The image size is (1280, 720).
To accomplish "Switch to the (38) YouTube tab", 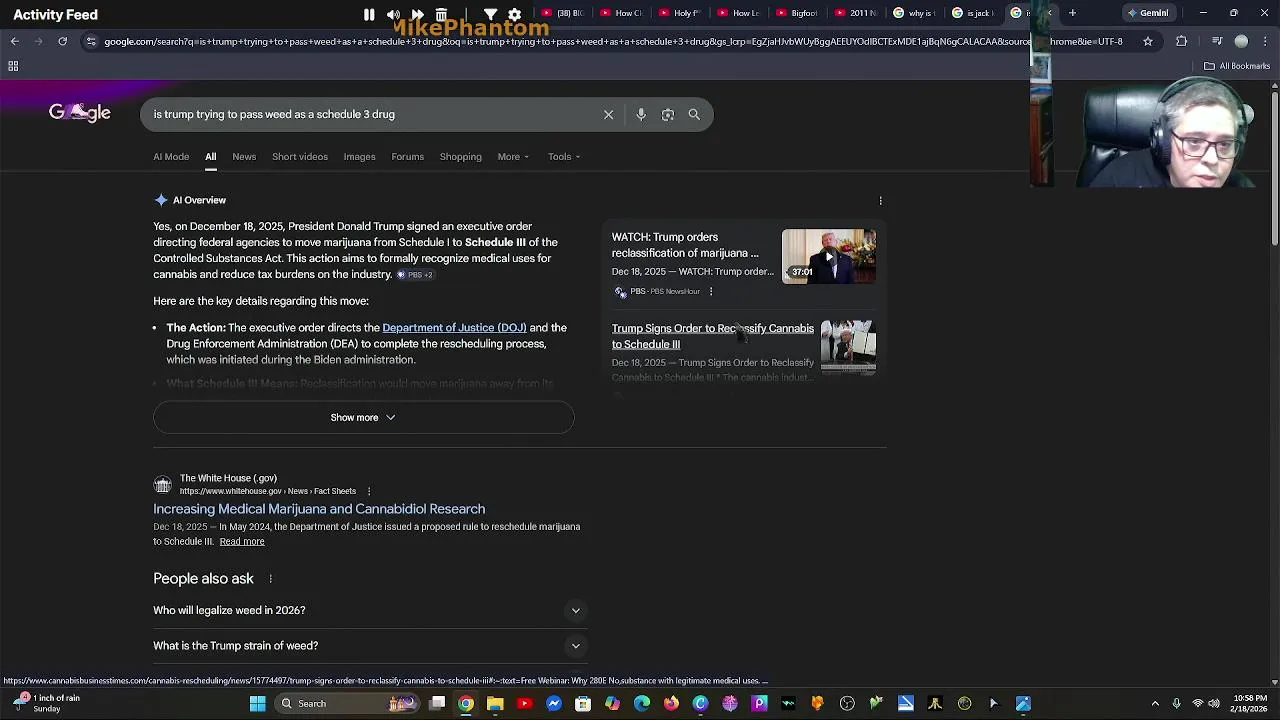I will point(564,13).
